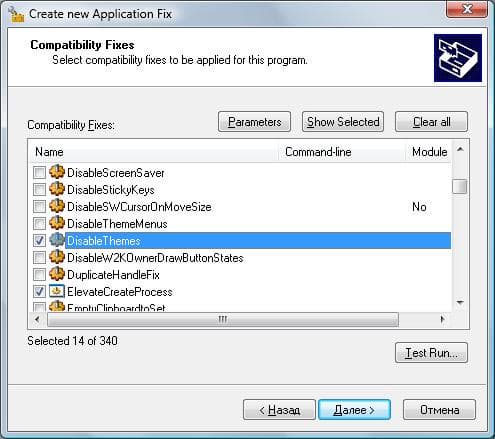495x439 pixels.
Task: Uncheck the ElevateCreateProcess checkbox
Action: click(x=39, y=292)
